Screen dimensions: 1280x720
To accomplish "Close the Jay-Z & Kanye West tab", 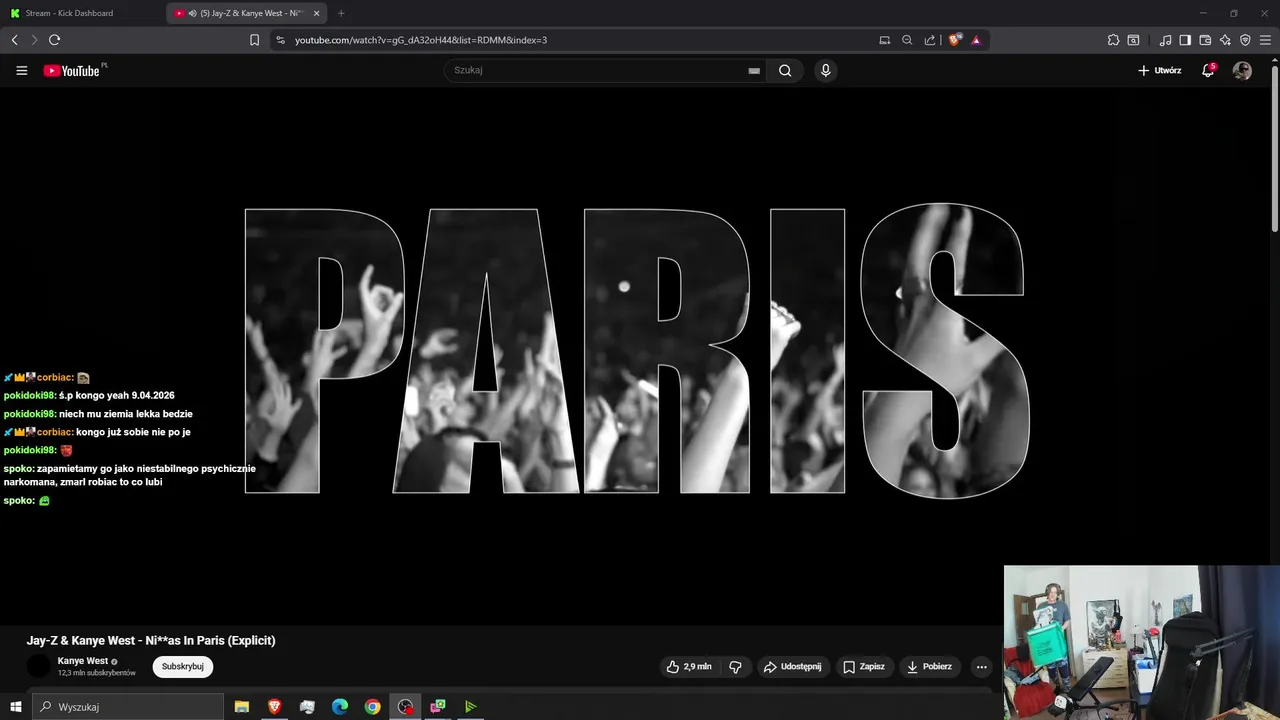I will 317,13.
